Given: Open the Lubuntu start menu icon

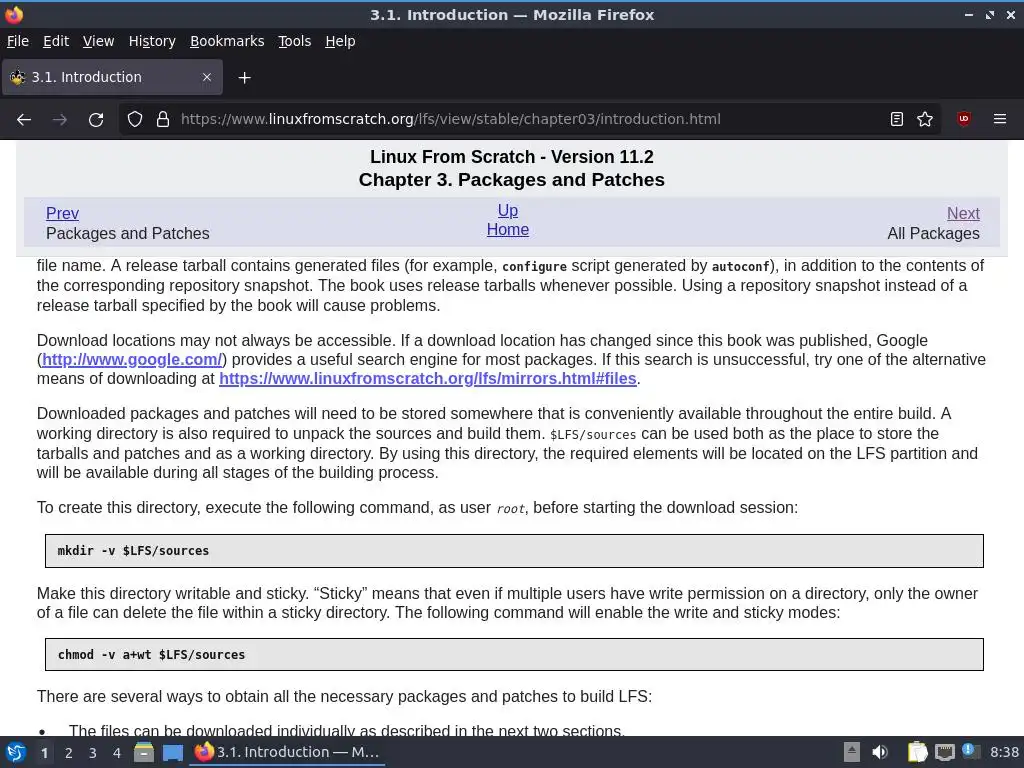Looking at the screenshot, I should [x=16, y=752].
